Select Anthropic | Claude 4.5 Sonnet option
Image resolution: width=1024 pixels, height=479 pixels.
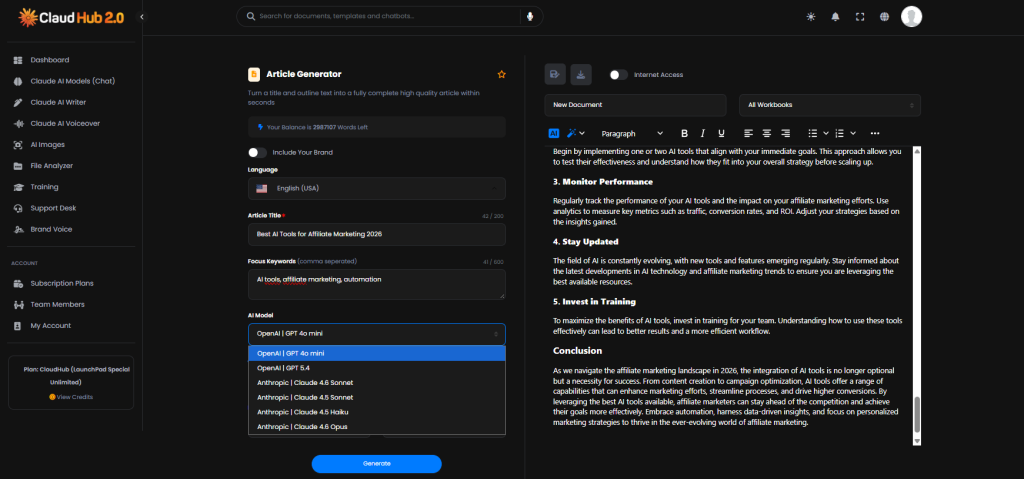click(377, 397)
